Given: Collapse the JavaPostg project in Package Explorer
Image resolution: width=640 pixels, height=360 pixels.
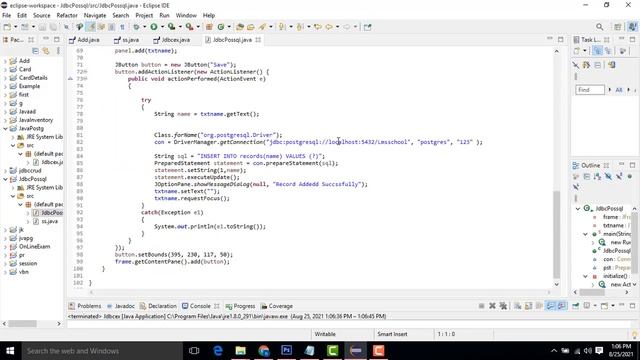Looking at the screenshot, I should tap(6, 129).
